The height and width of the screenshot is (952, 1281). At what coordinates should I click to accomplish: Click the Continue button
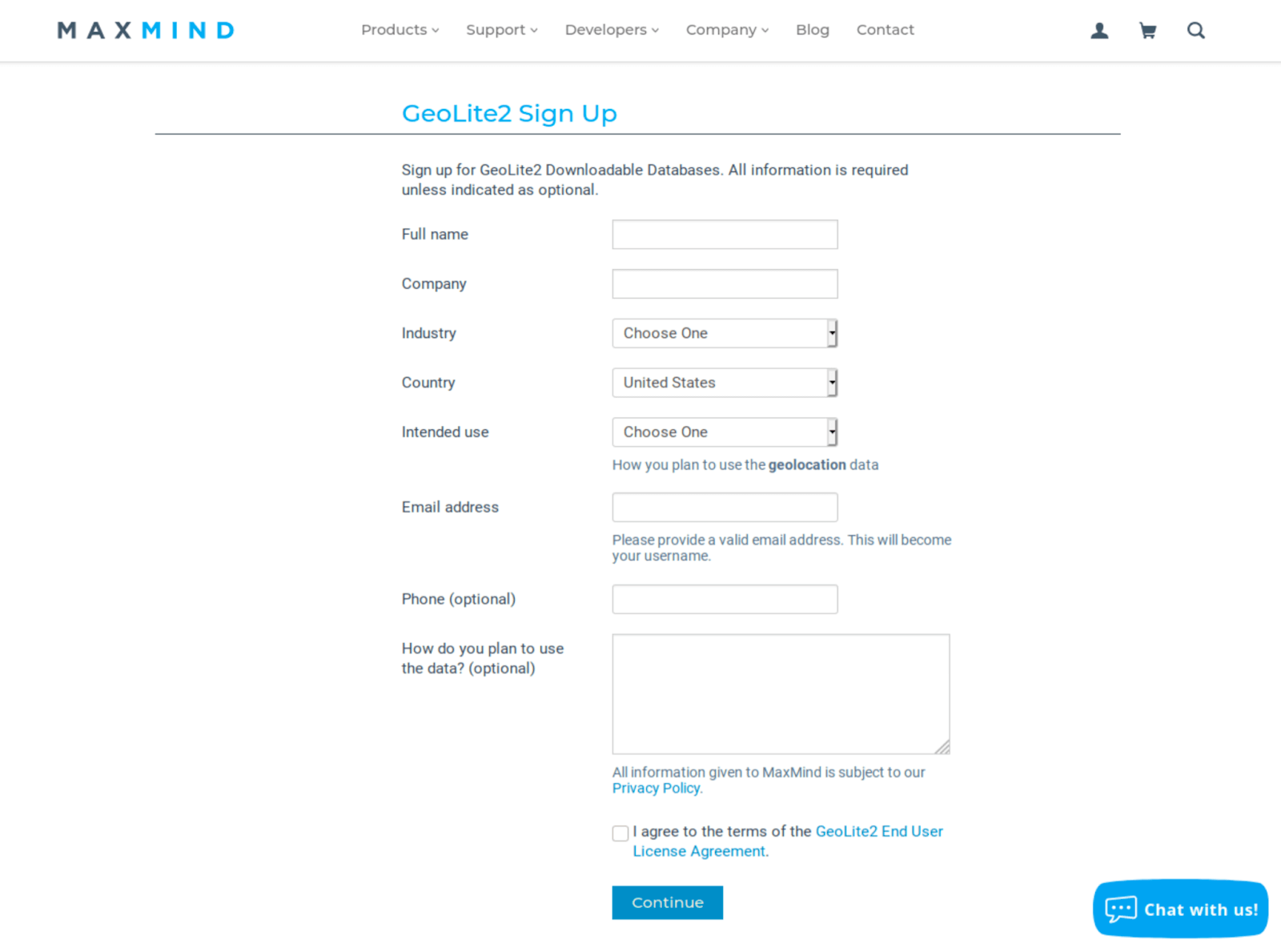coord(668,902)
